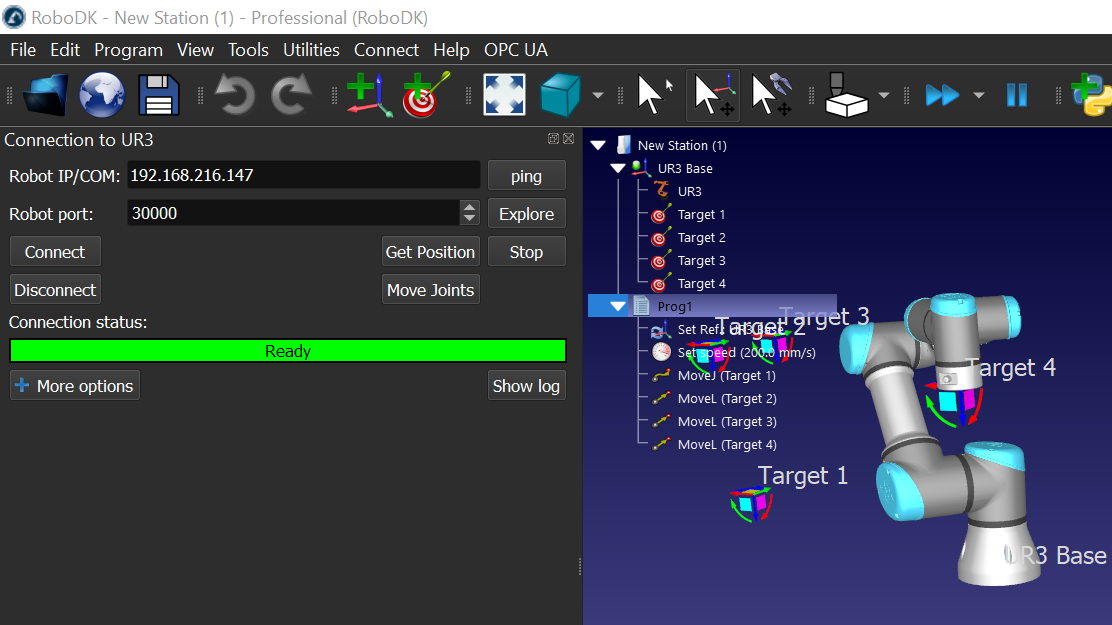Screen dimensions: 1112x625
Task: Open the robot machining project icon
Action: pyautogui.click(x=847, y=95)
